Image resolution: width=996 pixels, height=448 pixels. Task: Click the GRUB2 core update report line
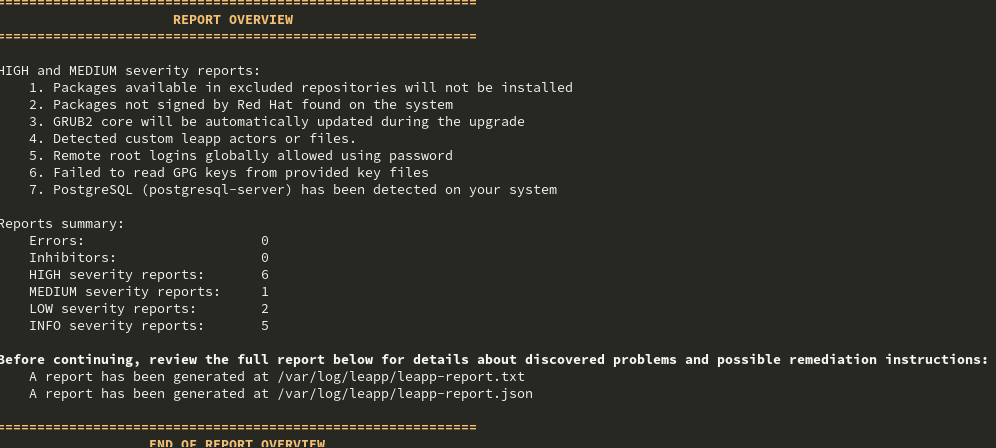click(x=277, y=122)
